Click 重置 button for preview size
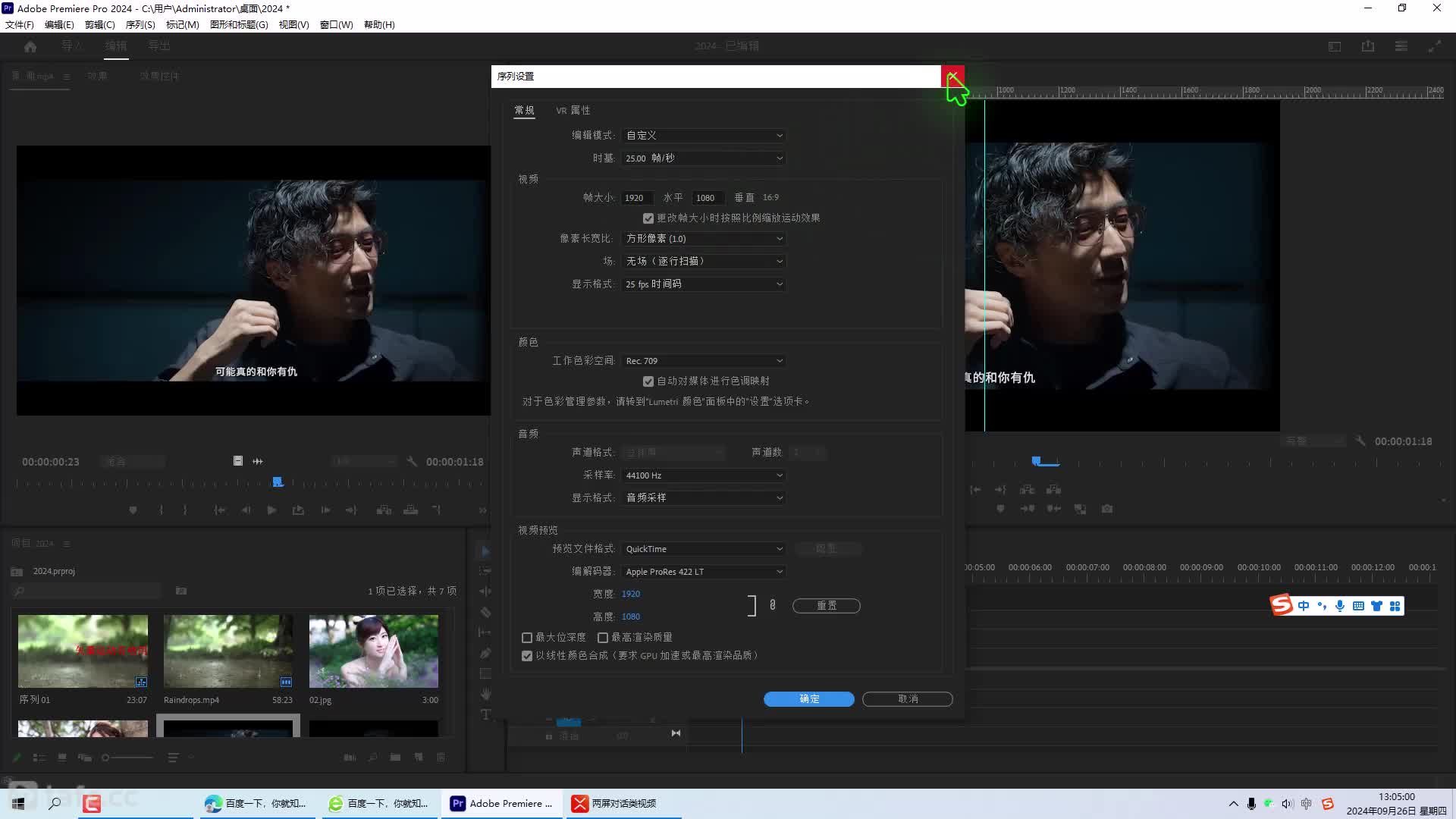This screenshot has height=819, width=1456. click(x=827, y=606)
